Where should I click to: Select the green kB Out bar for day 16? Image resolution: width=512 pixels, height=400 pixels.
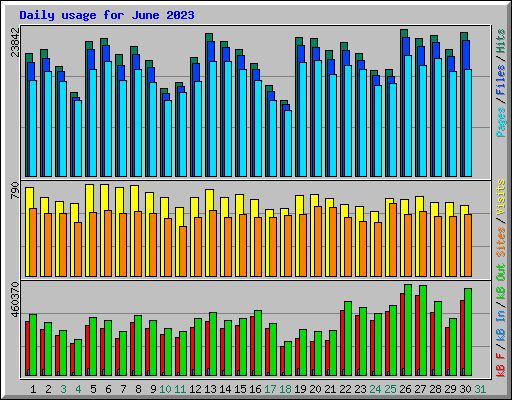(258, 343)
